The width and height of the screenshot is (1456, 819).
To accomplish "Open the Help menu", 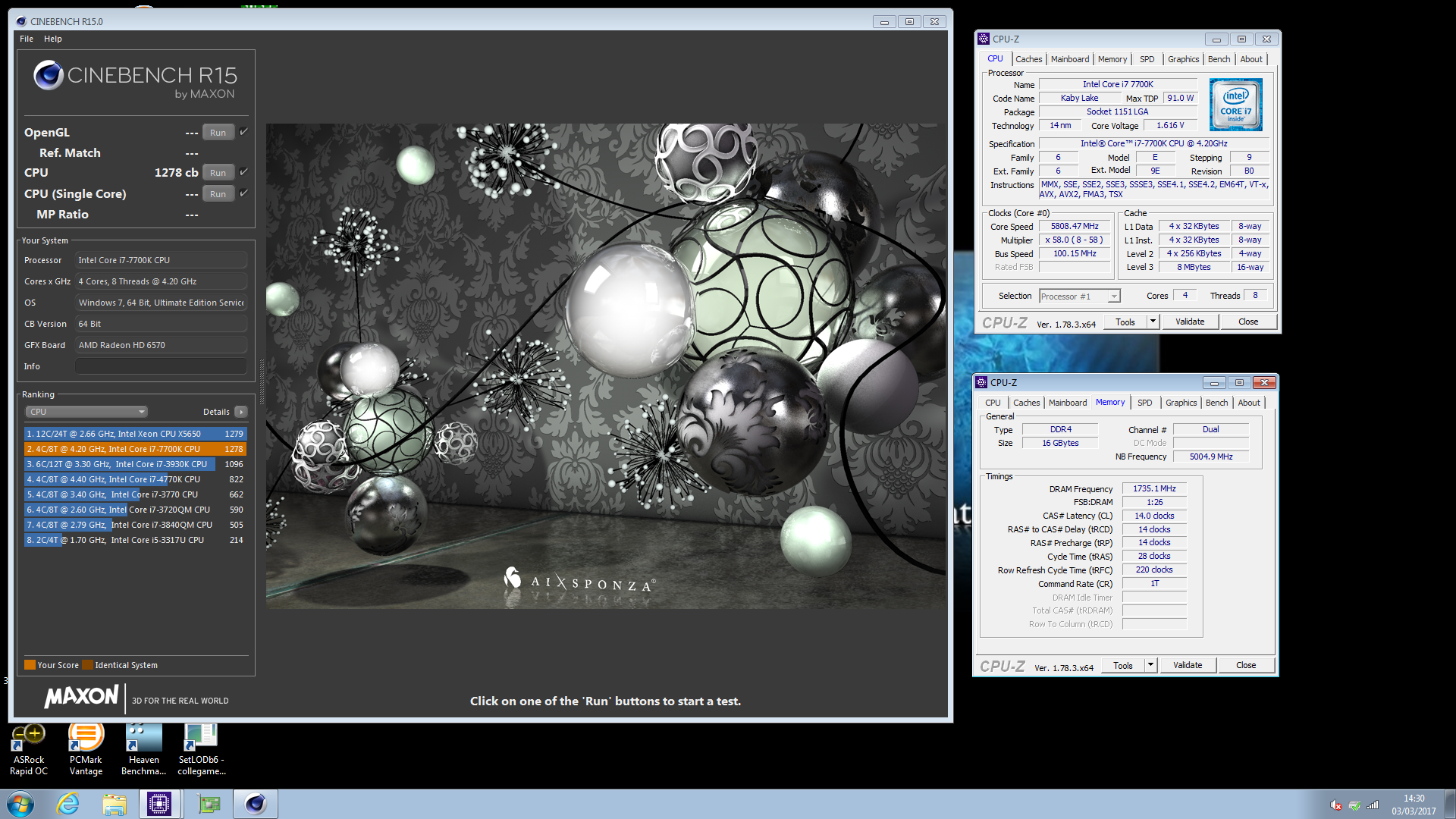I will [53, 39].
